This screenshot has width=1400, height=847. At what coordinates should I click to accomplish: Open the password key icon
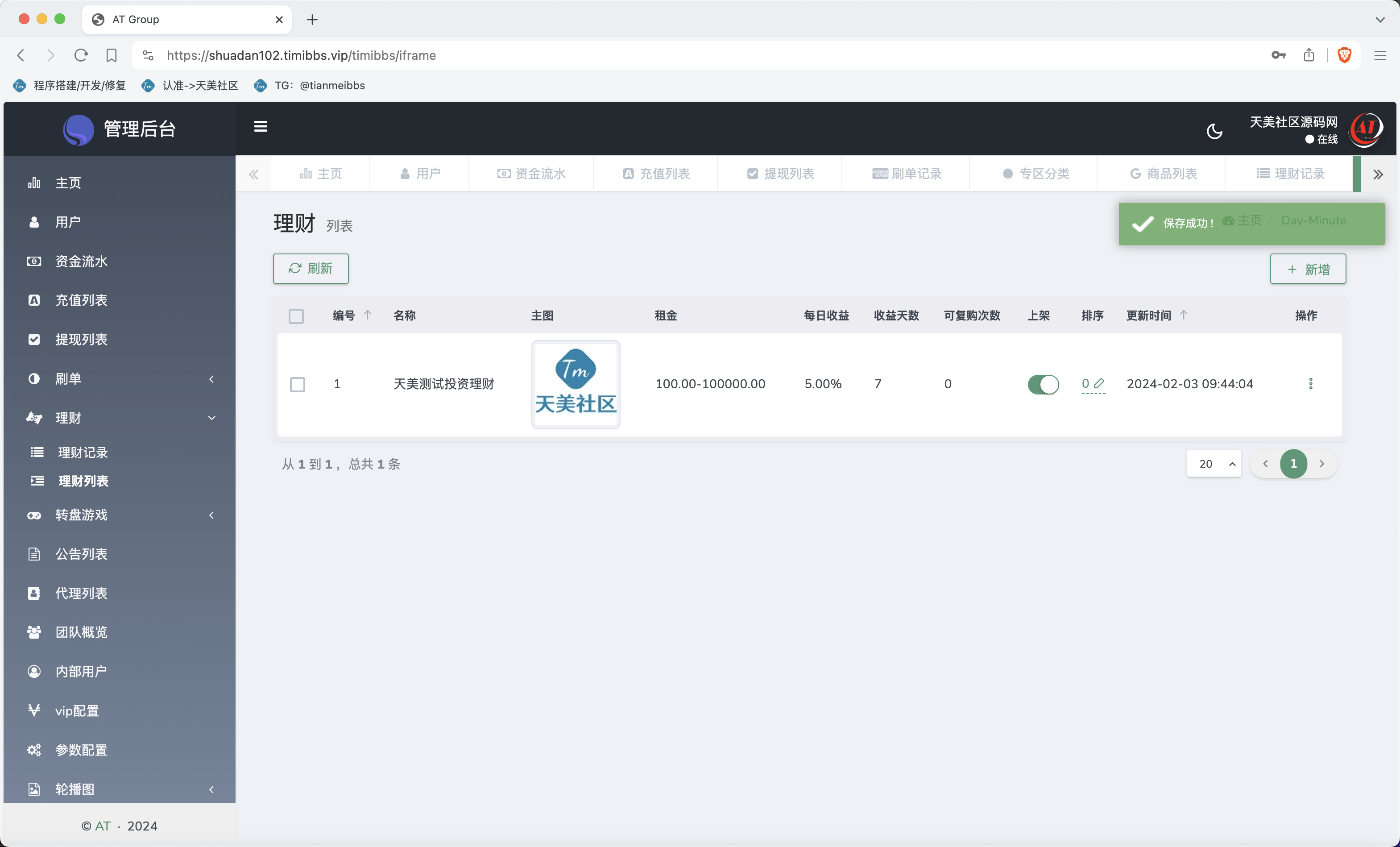point(1278,55)
